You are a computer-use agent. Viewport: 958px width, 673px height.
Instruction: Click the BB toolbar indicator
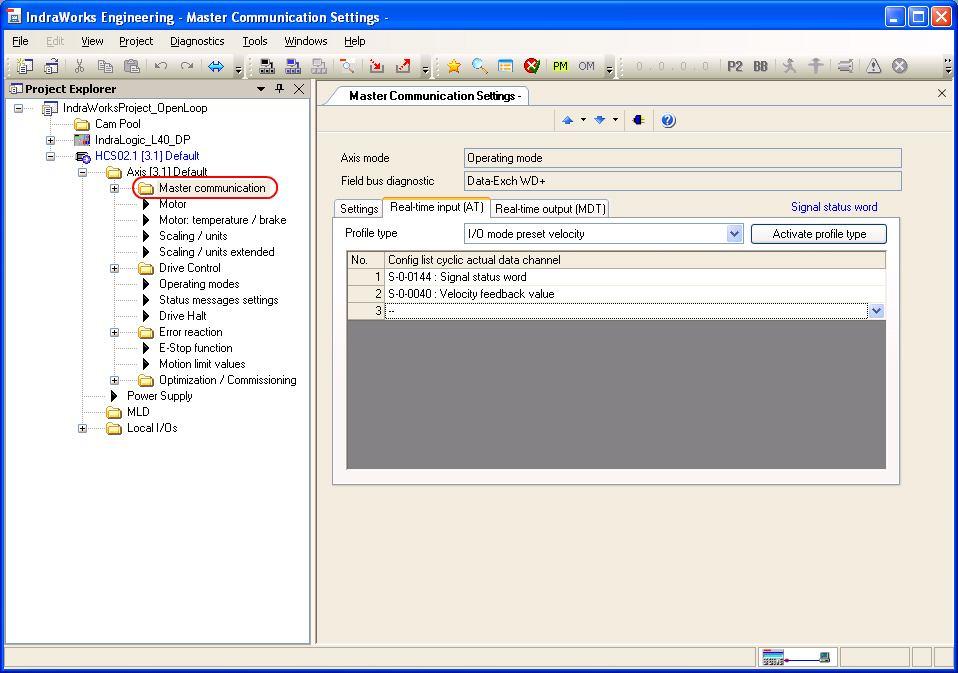click(761, 66)
